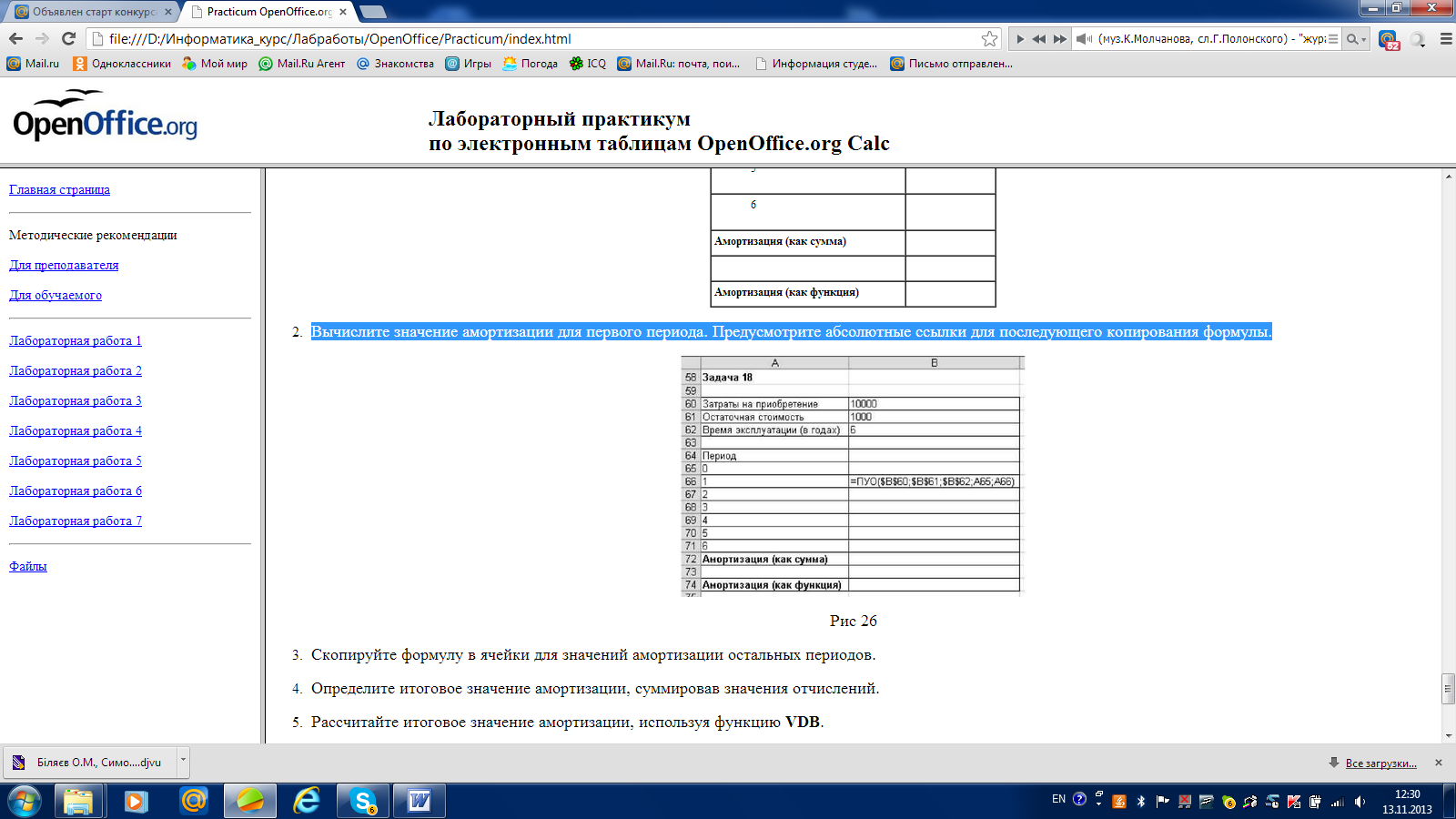Open Mail.Ru Agent extension with 52 badge
This screenshot has height=819, width=1456.
click(1388, 40)
